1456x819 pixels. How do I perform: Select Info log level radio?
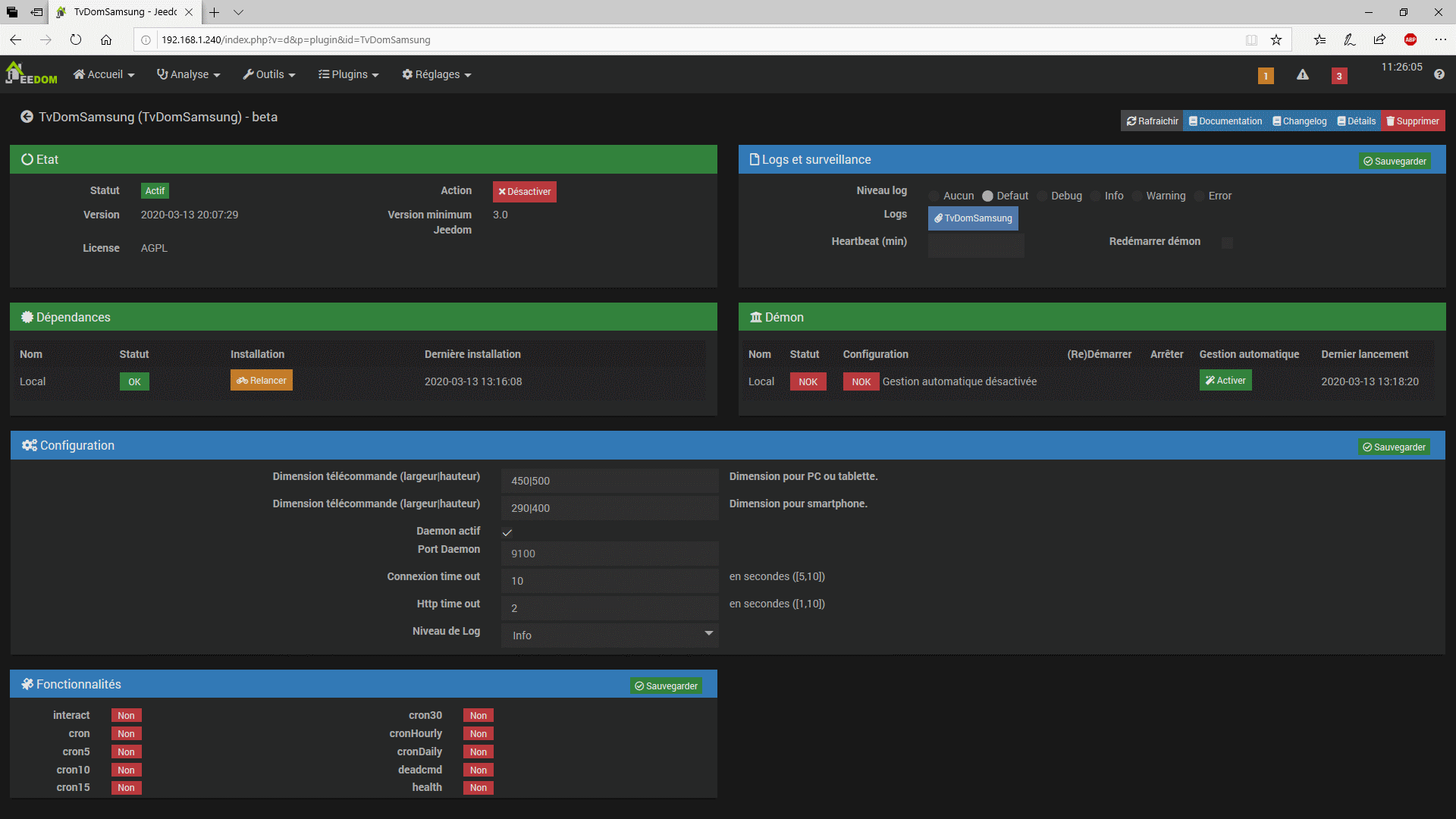pyautogui.click(x=1095, y=196)
